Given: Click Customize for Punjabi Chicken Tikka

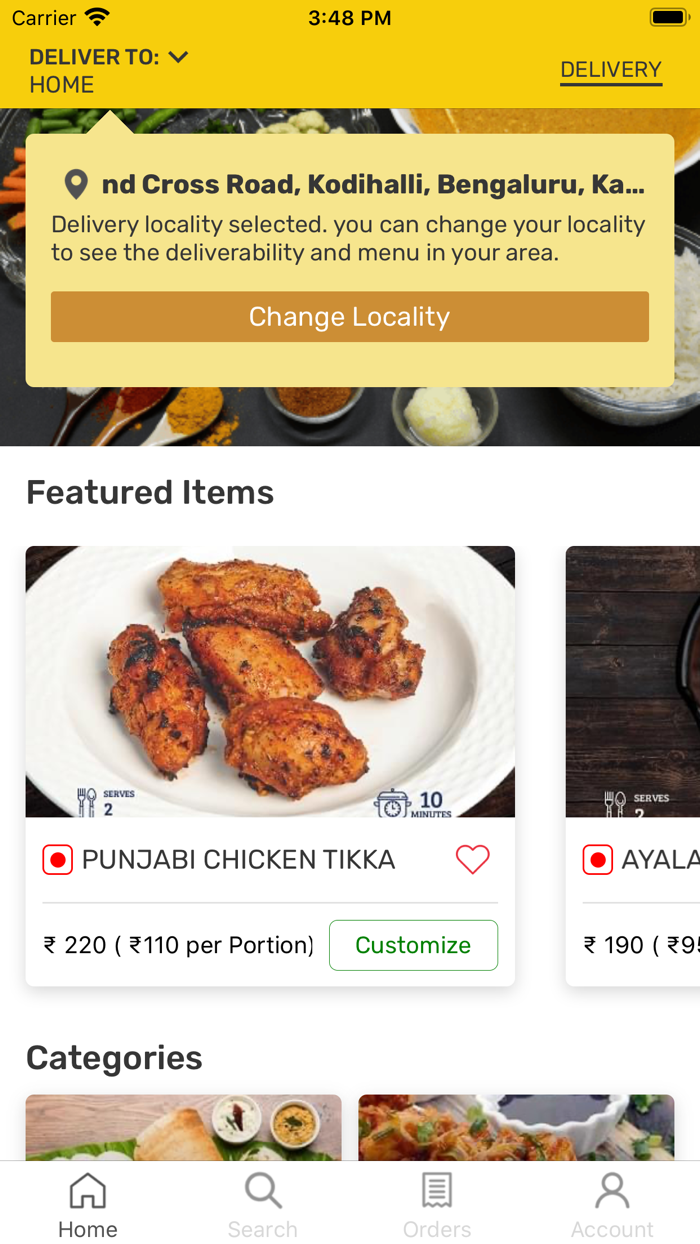Looking at the screenshot, I should 413,945.
